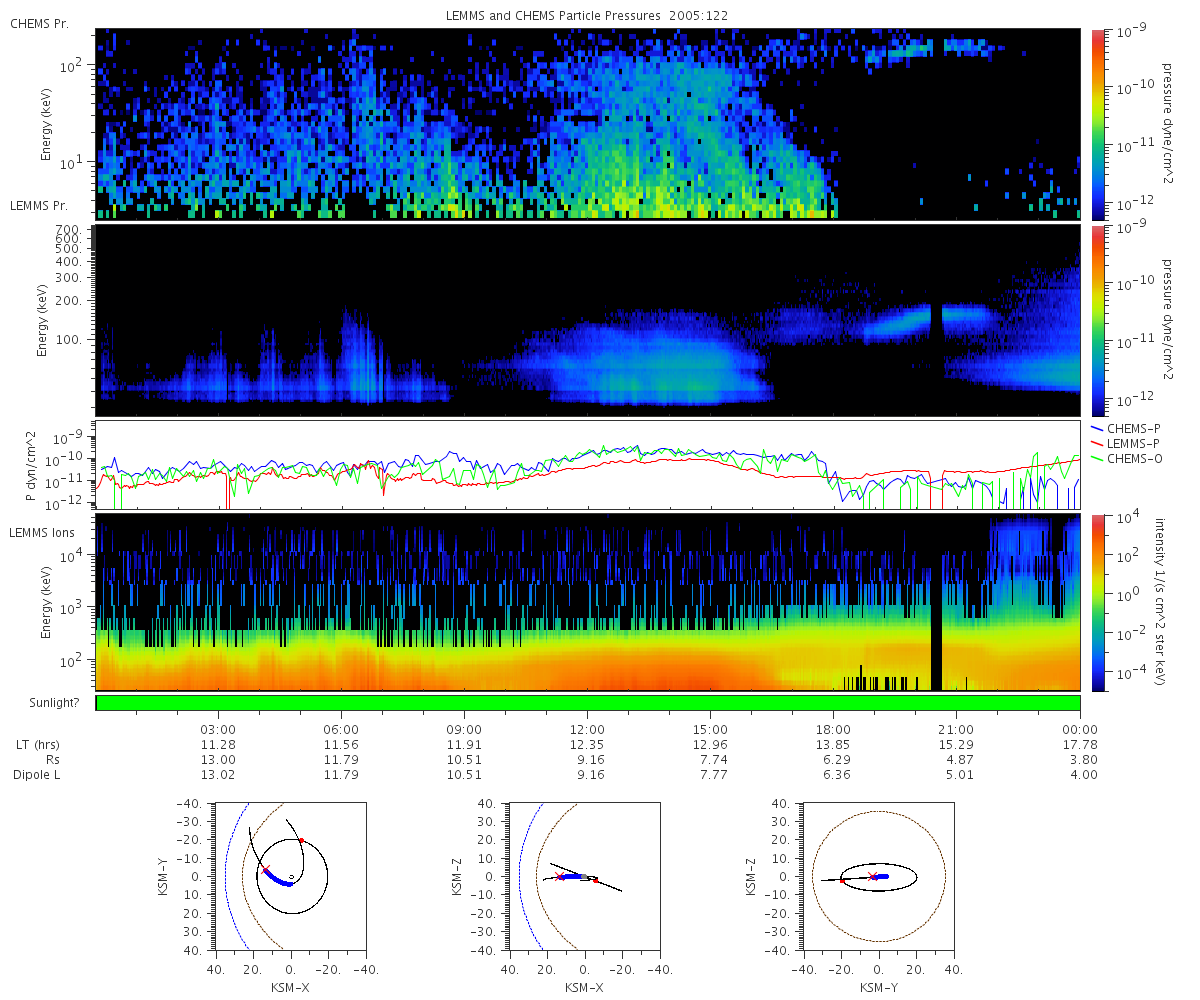Image resolution: width=1200 pixels, height=1000 pixels.
Task: Click the LEMMS Ions intensity spectrogram
Action: click(588, 602)
